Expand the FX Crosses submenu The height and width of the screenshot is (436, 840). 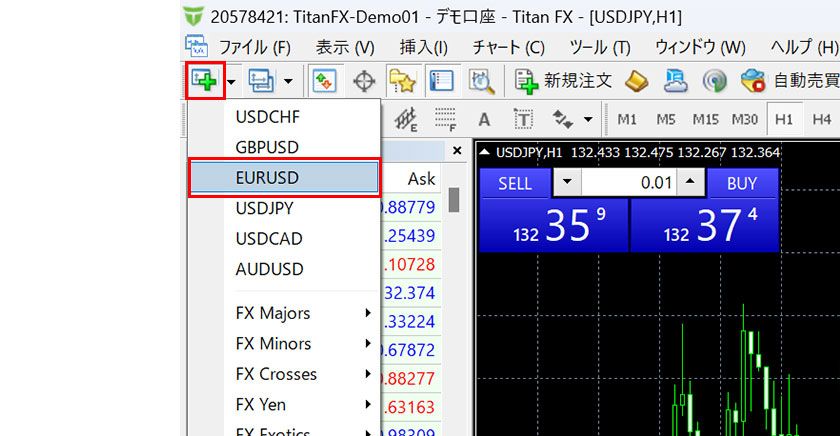click(x=284, y=374)
